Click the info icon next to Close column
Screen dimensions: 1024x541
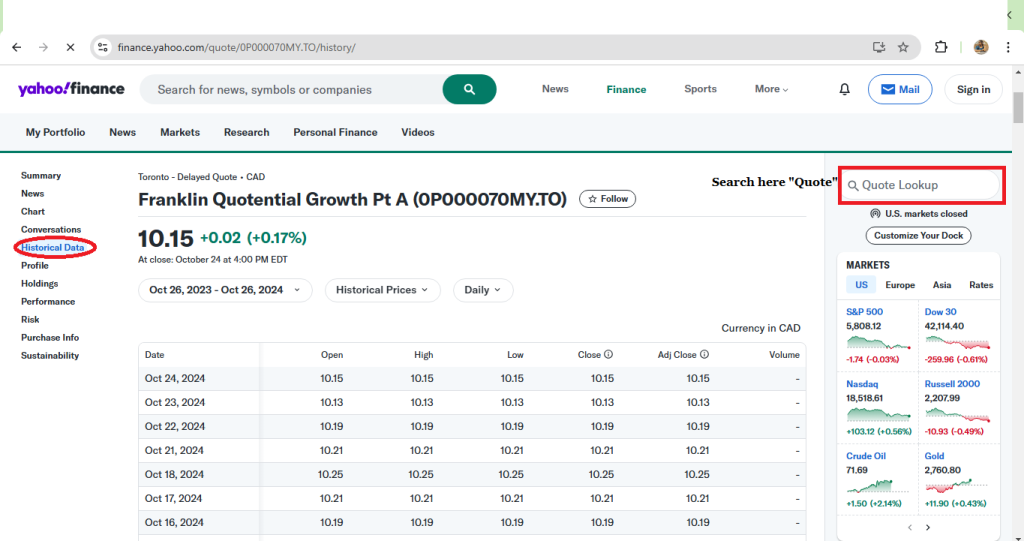pos(608,355)
